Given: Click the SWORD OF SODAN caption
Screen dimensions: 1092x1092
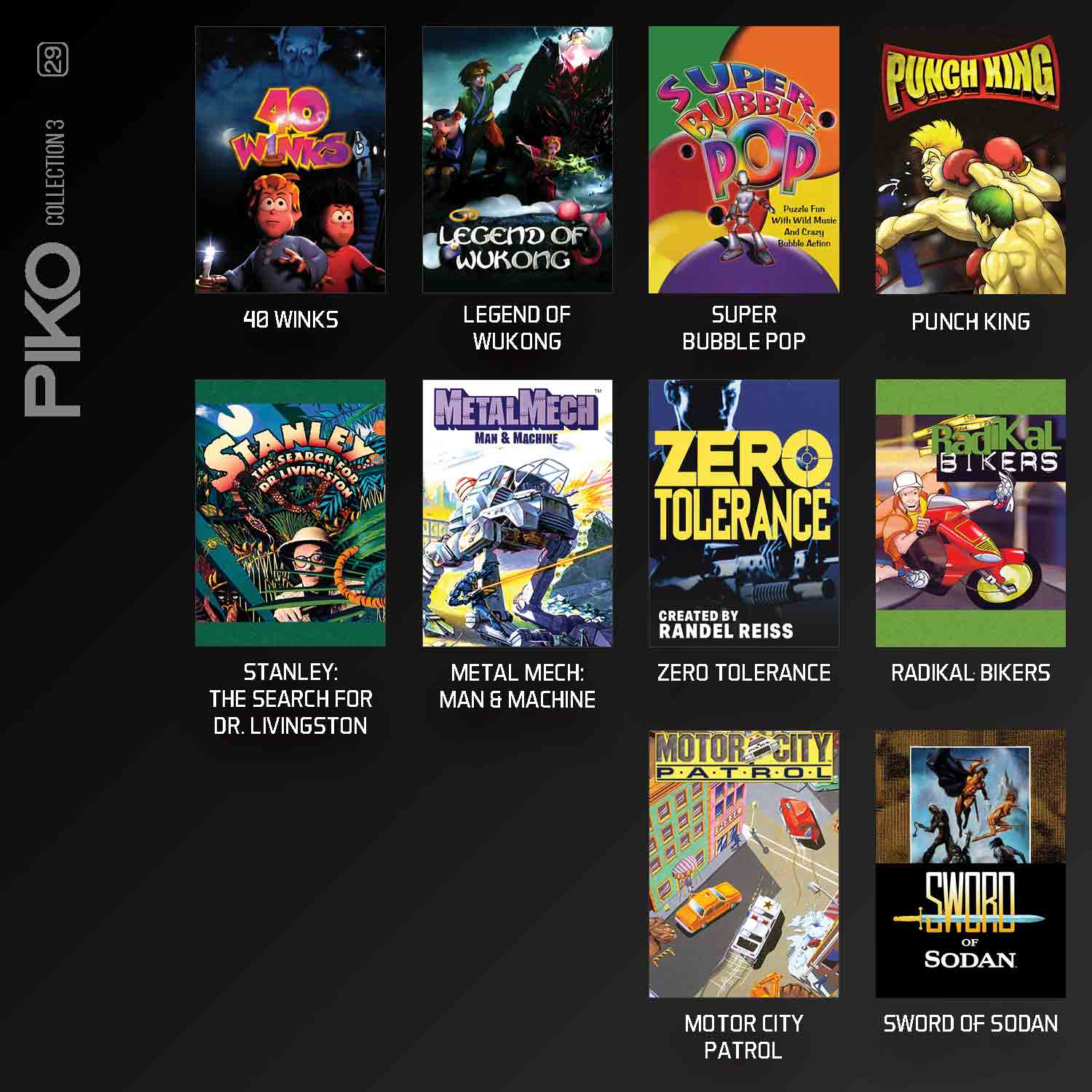Looking at the screenshot, I should pyautogui.click(x=970, y=1024).
